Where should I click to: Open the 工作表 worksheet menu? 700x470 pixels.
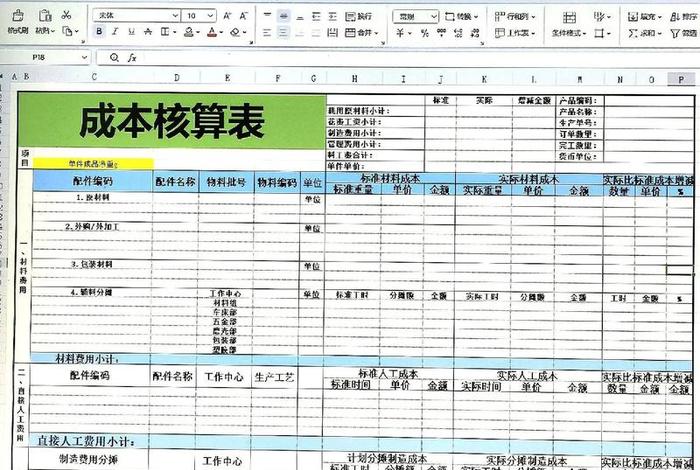point(514,33)
